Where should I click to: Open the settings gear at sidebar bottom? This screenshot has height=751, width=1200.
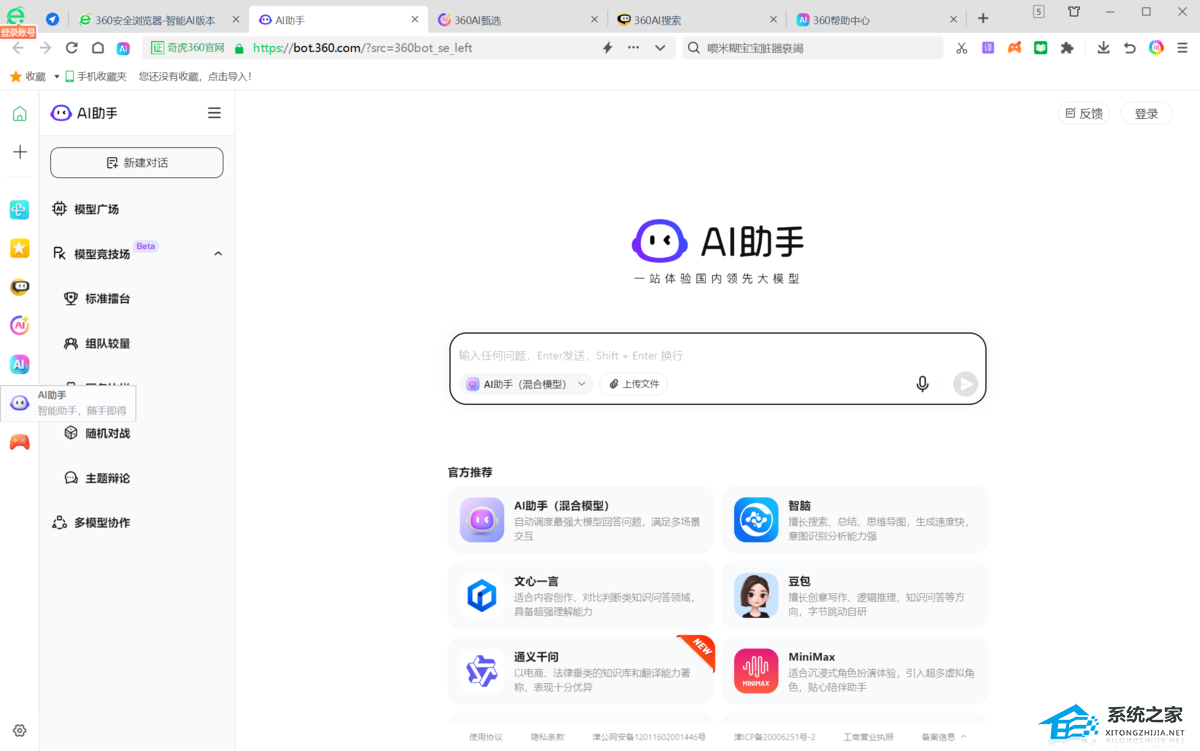(x=19, y=731)
